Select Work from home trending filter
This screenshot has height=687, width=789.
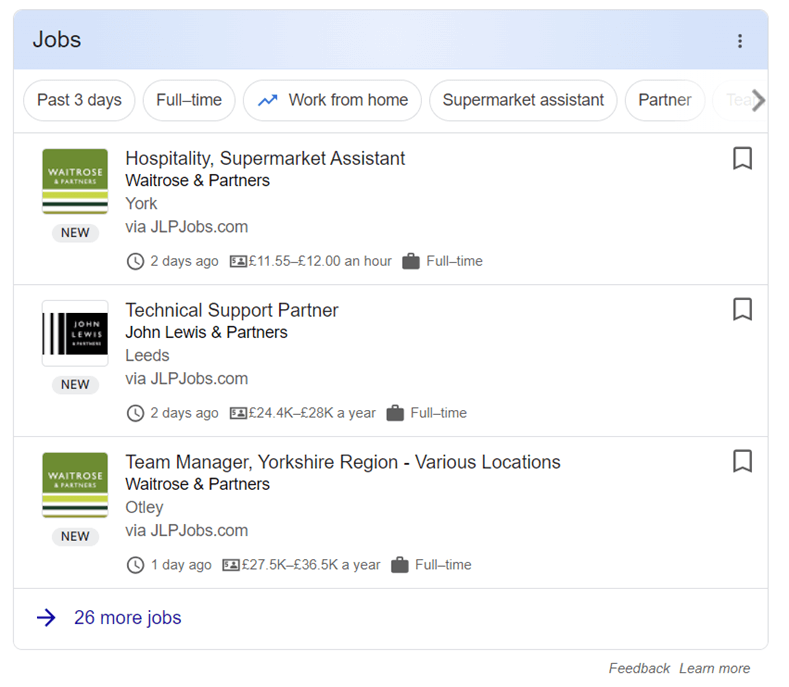click(332, 100)
